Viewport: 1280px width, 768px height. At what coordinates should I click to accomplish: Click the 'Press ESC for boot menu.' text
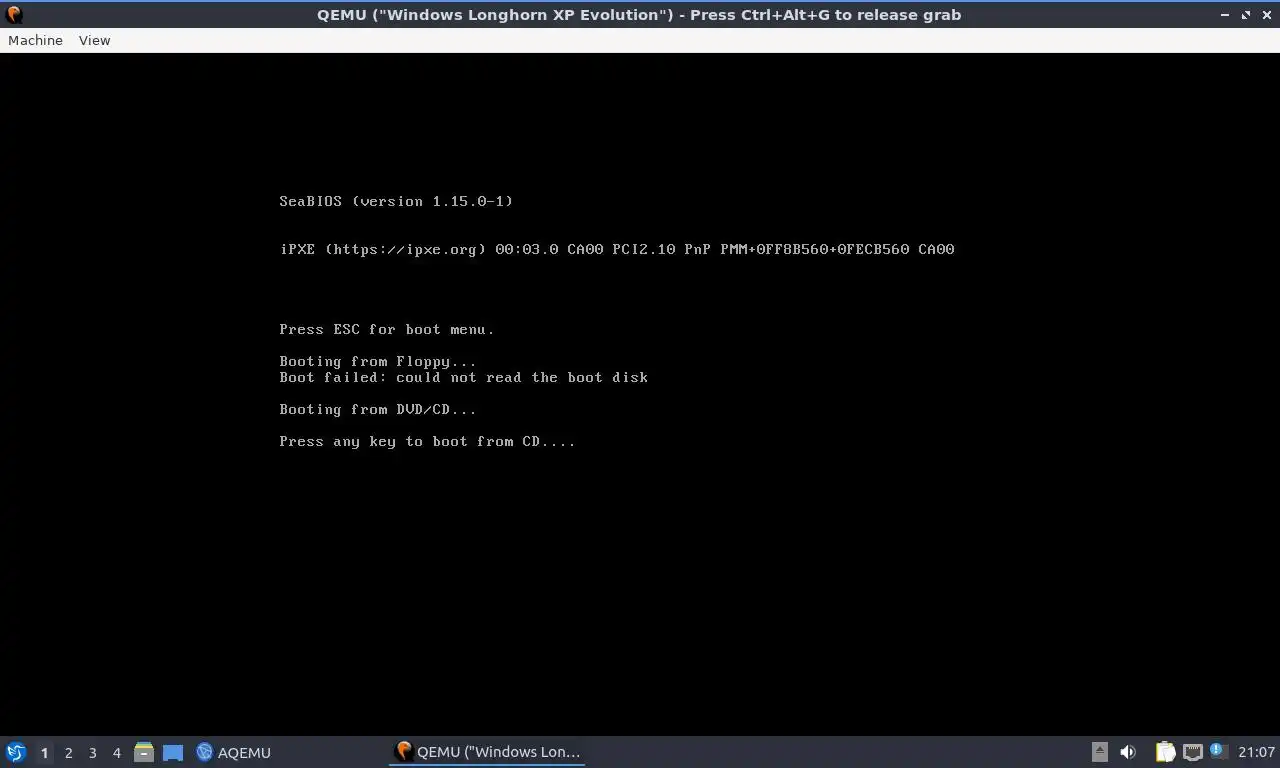387,329
